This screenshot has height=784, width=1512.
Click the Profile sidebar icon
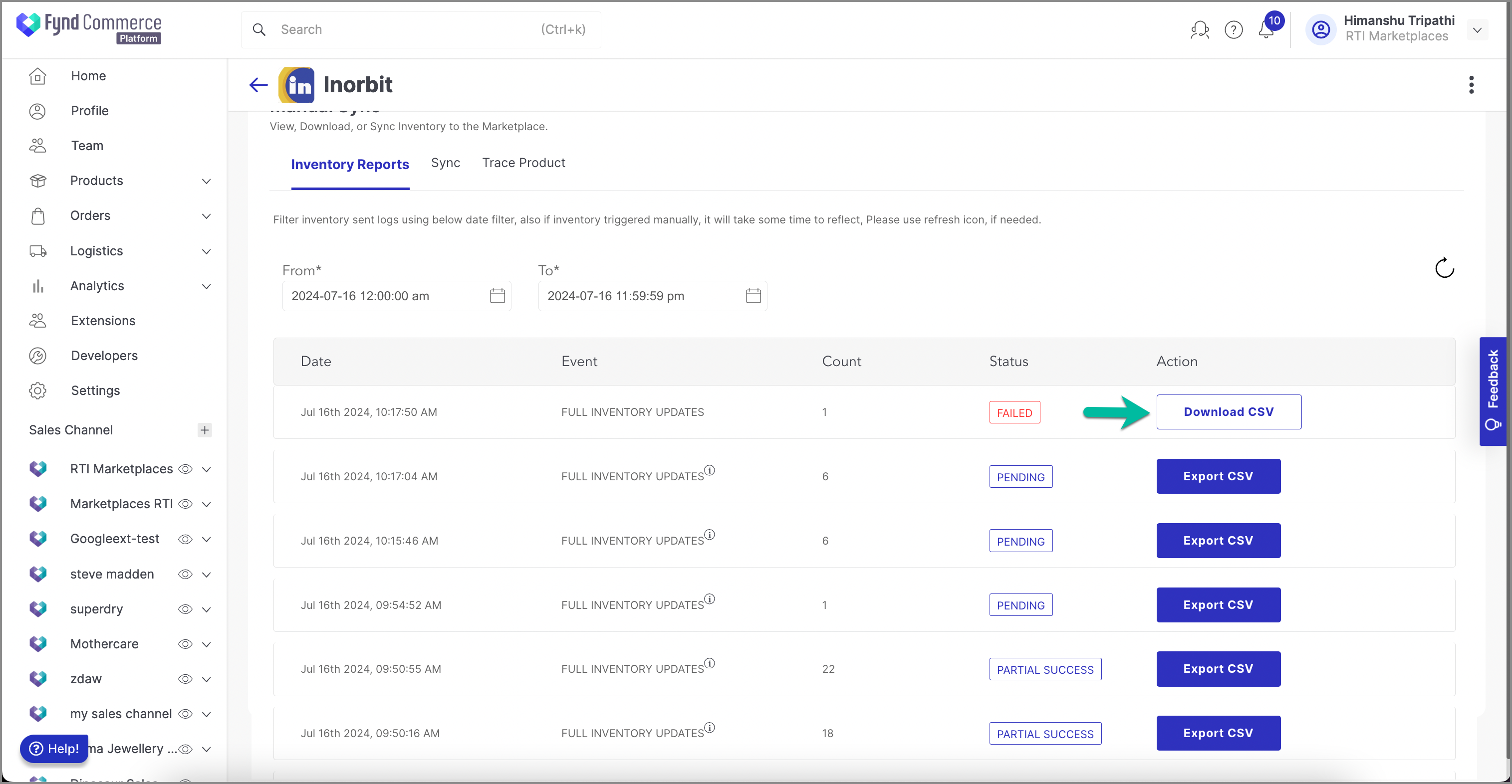point(37,111)
